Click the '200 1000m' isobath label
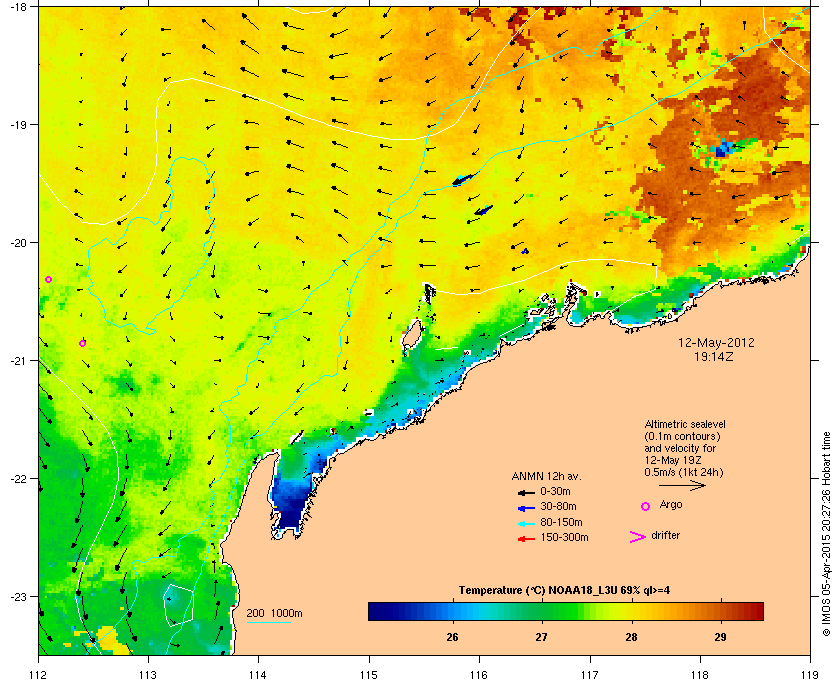840x680 pixels. pyautogui.click(x=274, y=614)
